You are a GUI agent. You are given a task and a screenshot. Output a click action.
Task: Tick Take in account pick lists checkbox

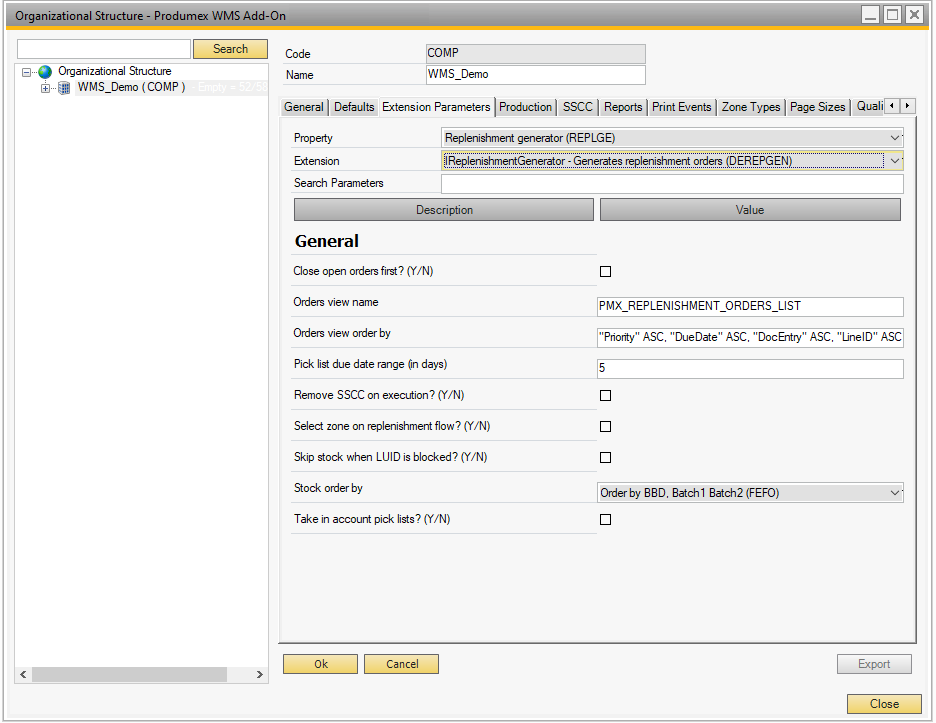605,520
